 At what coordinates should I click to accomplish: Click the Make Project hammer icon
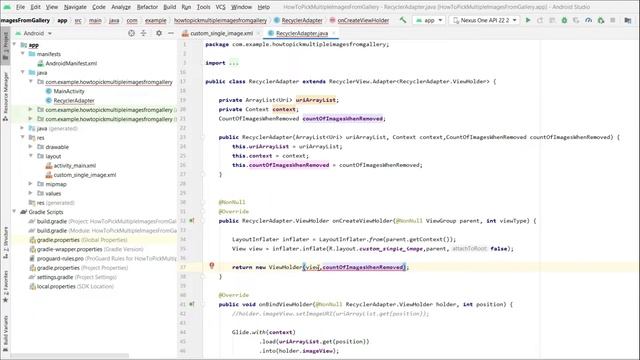(x=402, y=20)
